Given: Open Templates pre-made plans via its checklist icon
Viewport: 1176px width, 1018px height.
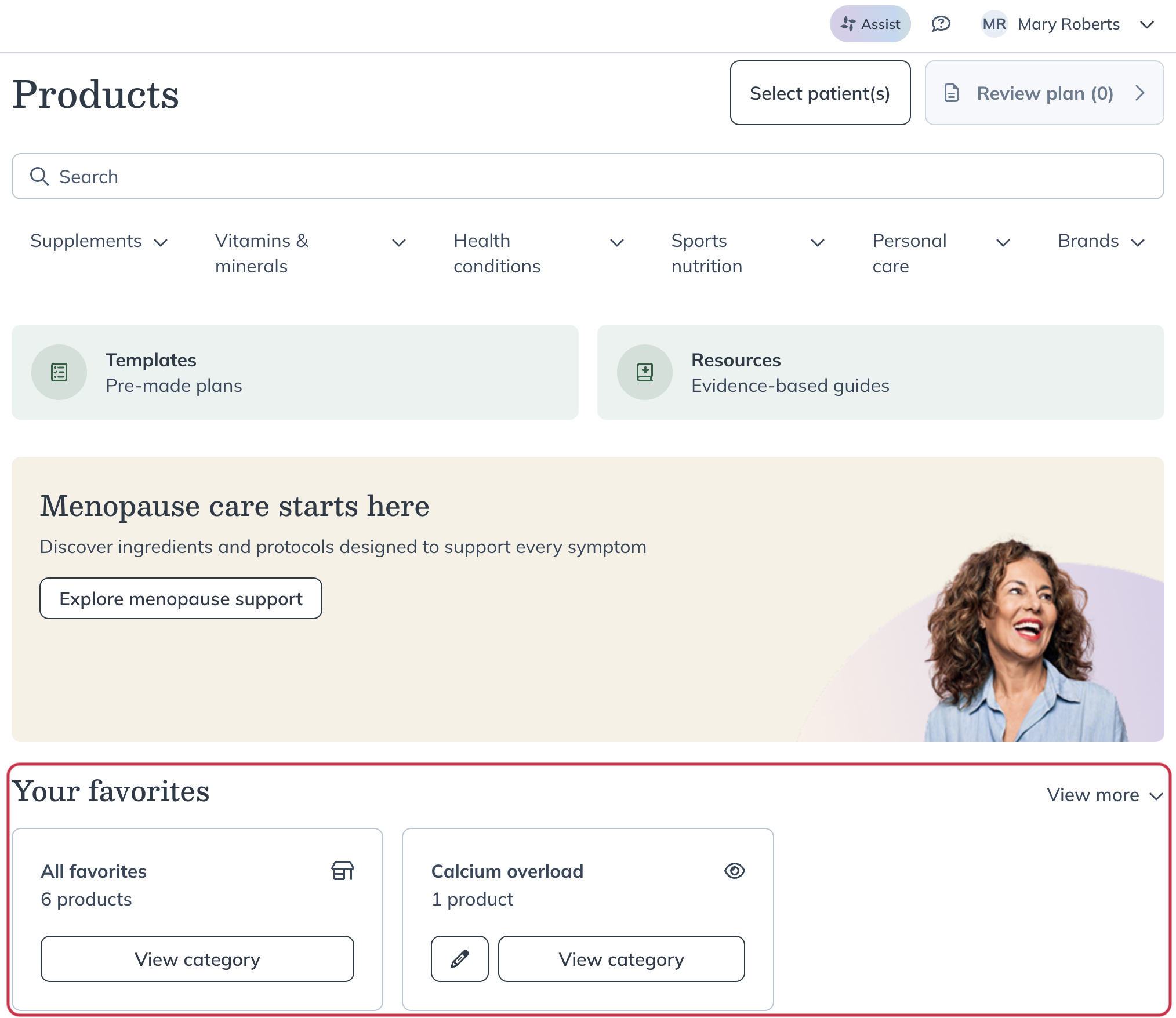Looking at the screenshot, I should (59, 372).
